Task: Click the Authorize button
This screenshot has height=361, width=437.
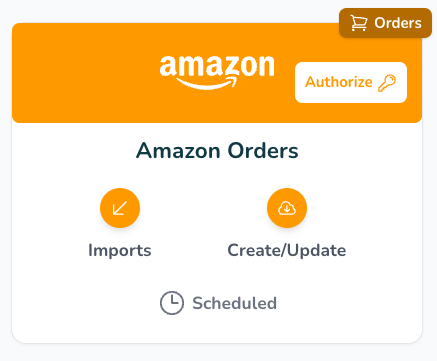Action: (351, 82)
